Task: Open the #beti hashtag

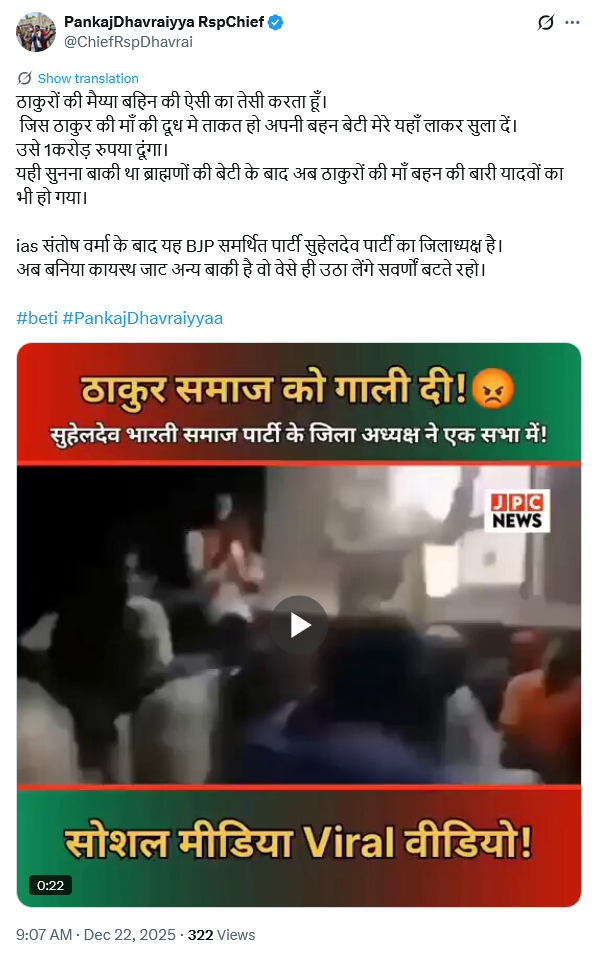Action: pyautogui.click(x=37, y=318)
